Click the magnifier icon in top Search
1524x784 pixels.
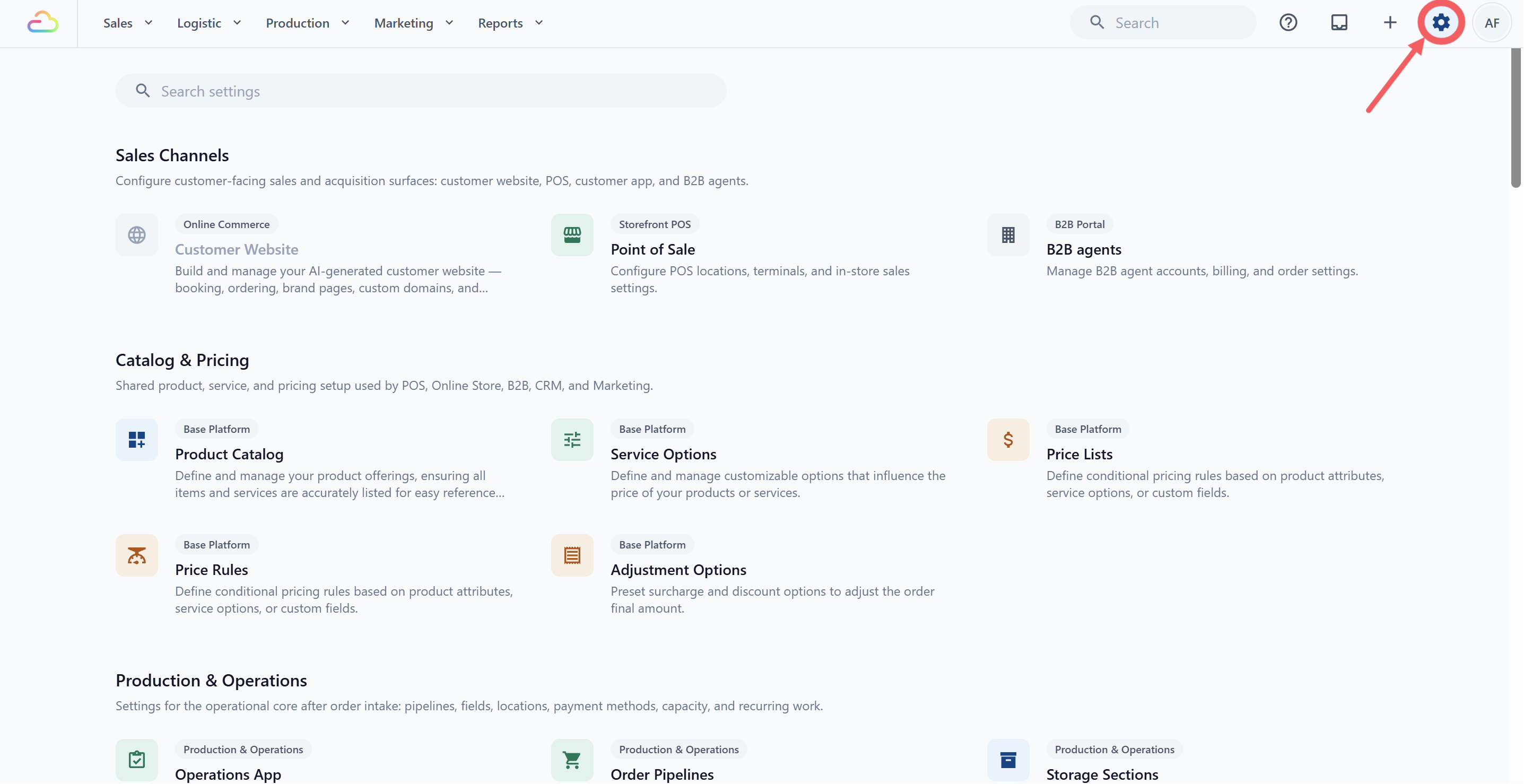[x=1097, y=22]
